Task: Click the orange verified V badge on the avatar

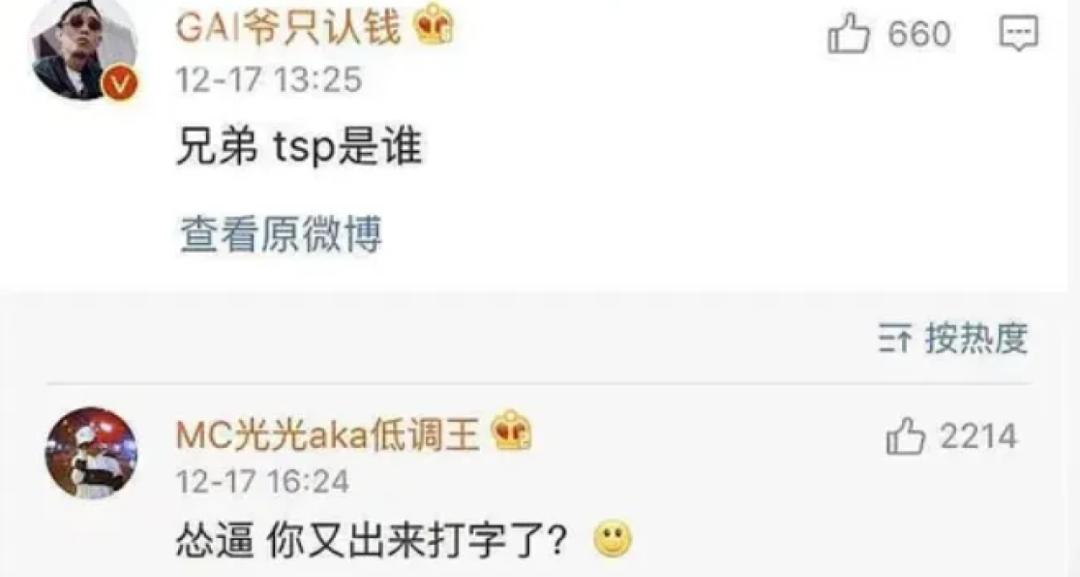Action: [120, 85]
